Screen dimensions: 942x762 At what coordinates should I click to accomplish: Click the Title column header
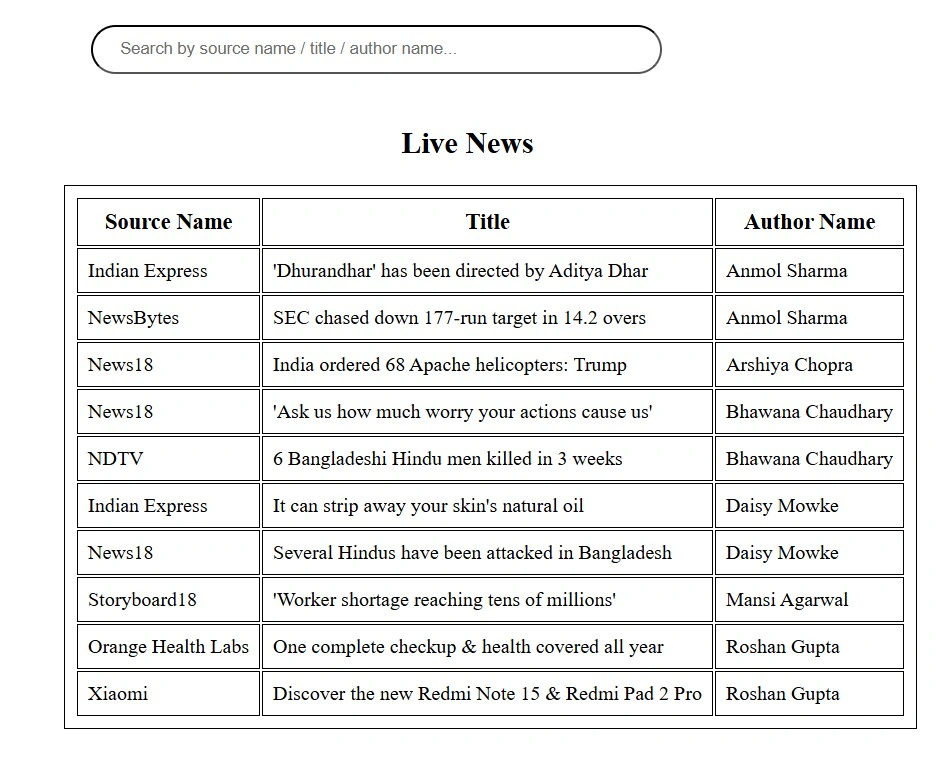click(x=487, y=222)
